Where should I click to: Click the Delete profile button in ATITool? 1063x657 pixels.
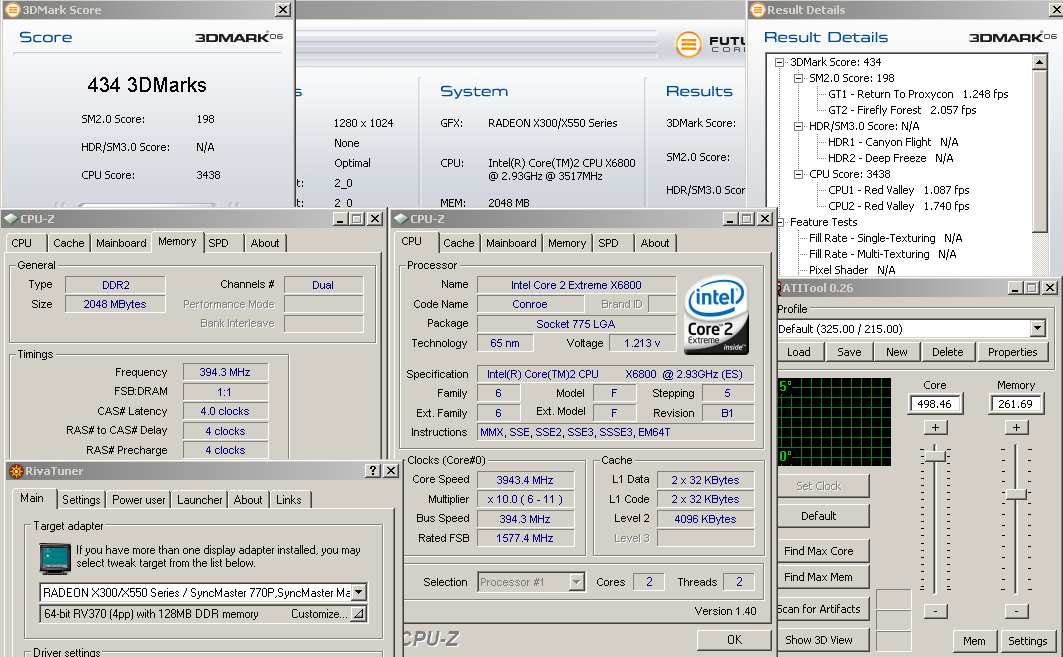[x=947, y=352]
